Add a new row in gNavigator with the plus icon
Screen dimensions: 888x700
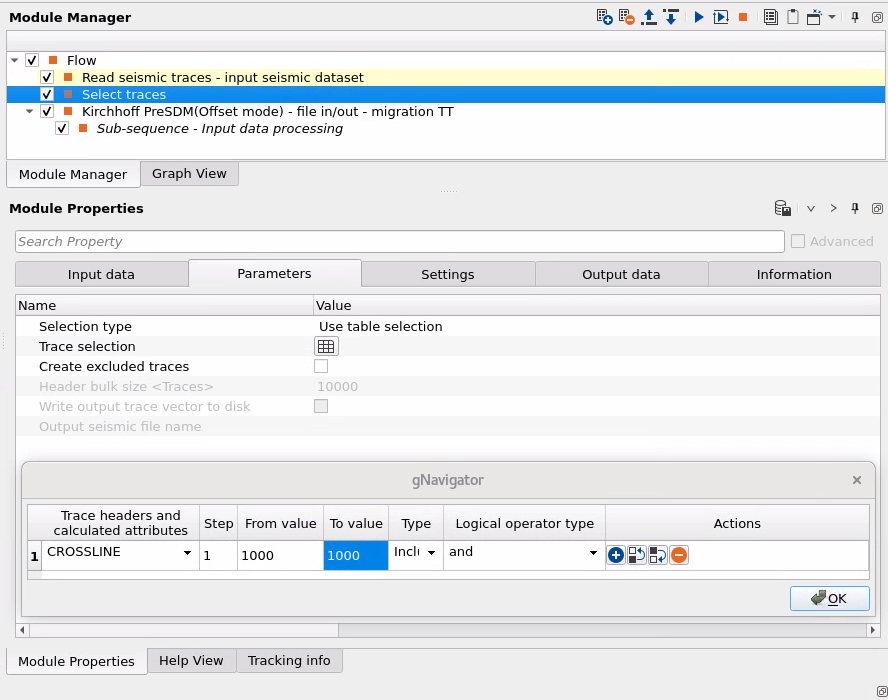615,554
